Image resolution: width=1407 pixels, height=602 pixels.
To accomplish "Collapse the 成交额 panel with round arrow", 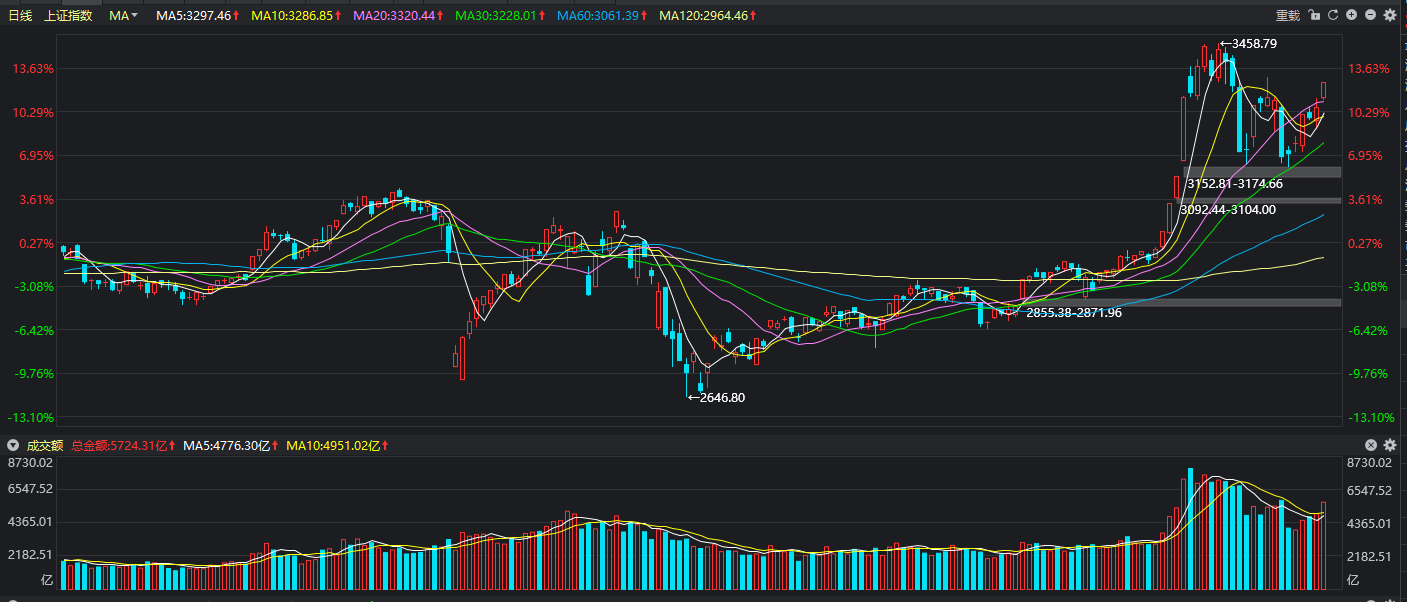I will click(x=13, y=445).
